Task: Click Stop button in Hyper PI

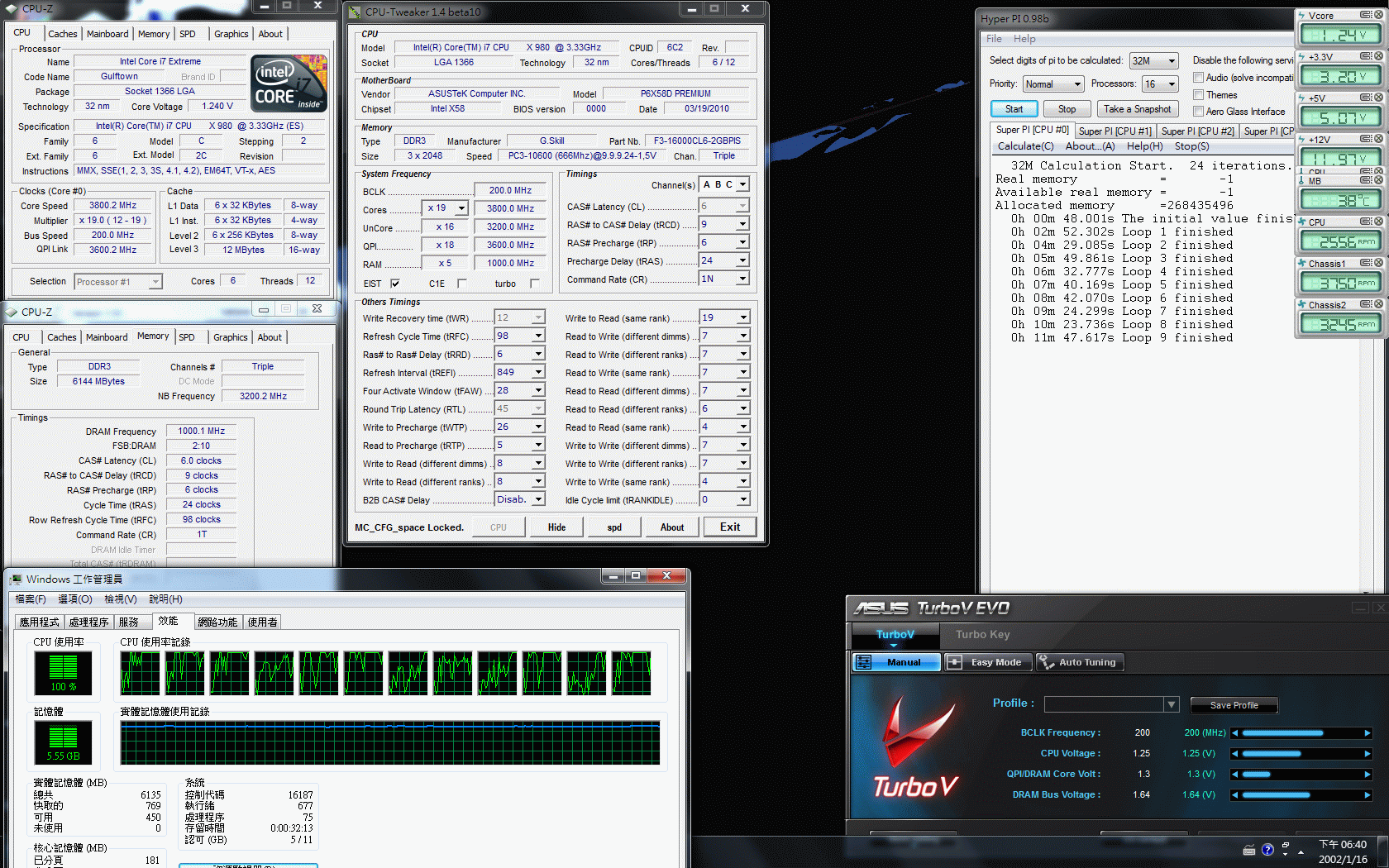Action: point(1067,109)
